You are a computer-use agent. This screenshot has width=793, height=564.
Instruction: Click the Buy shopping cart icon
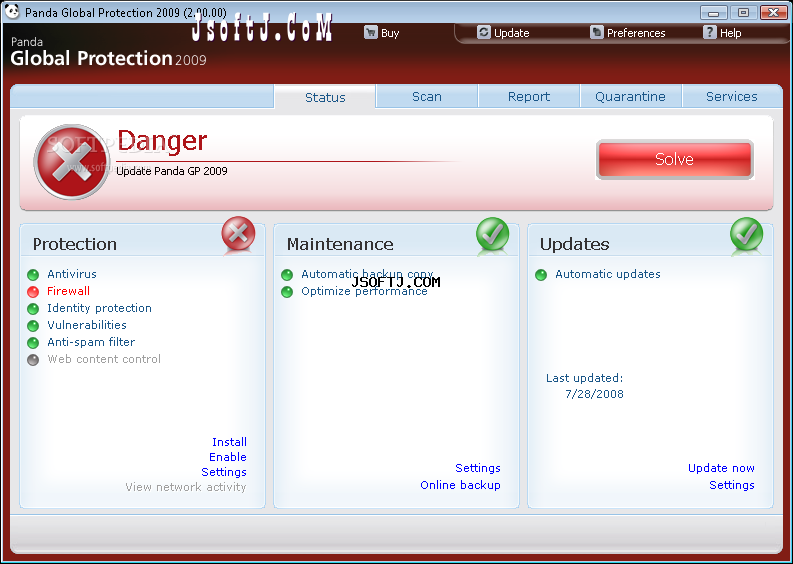click(x=371, y=32)
